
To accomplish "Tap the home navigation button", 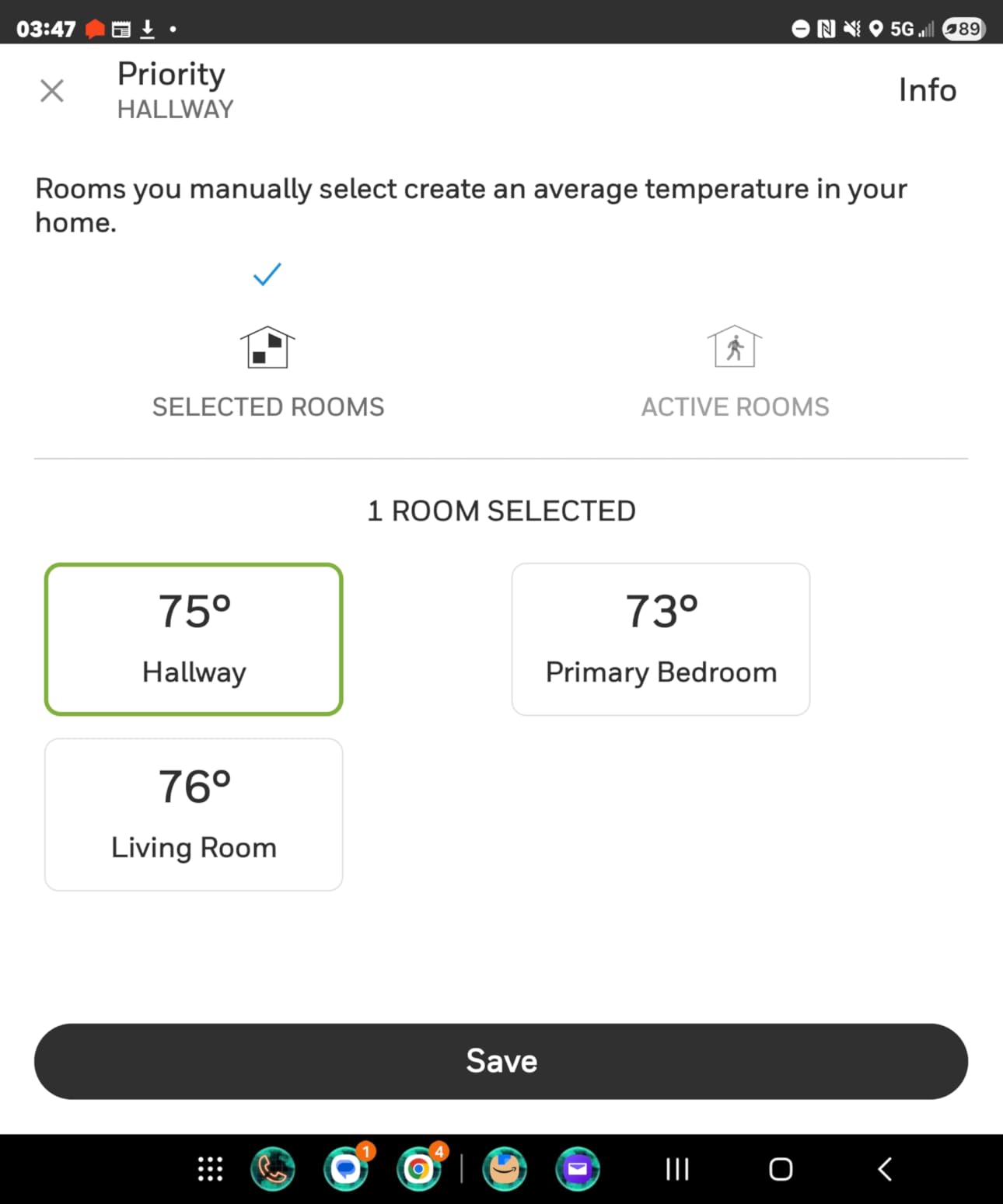I will click(x=781, y=1169).
